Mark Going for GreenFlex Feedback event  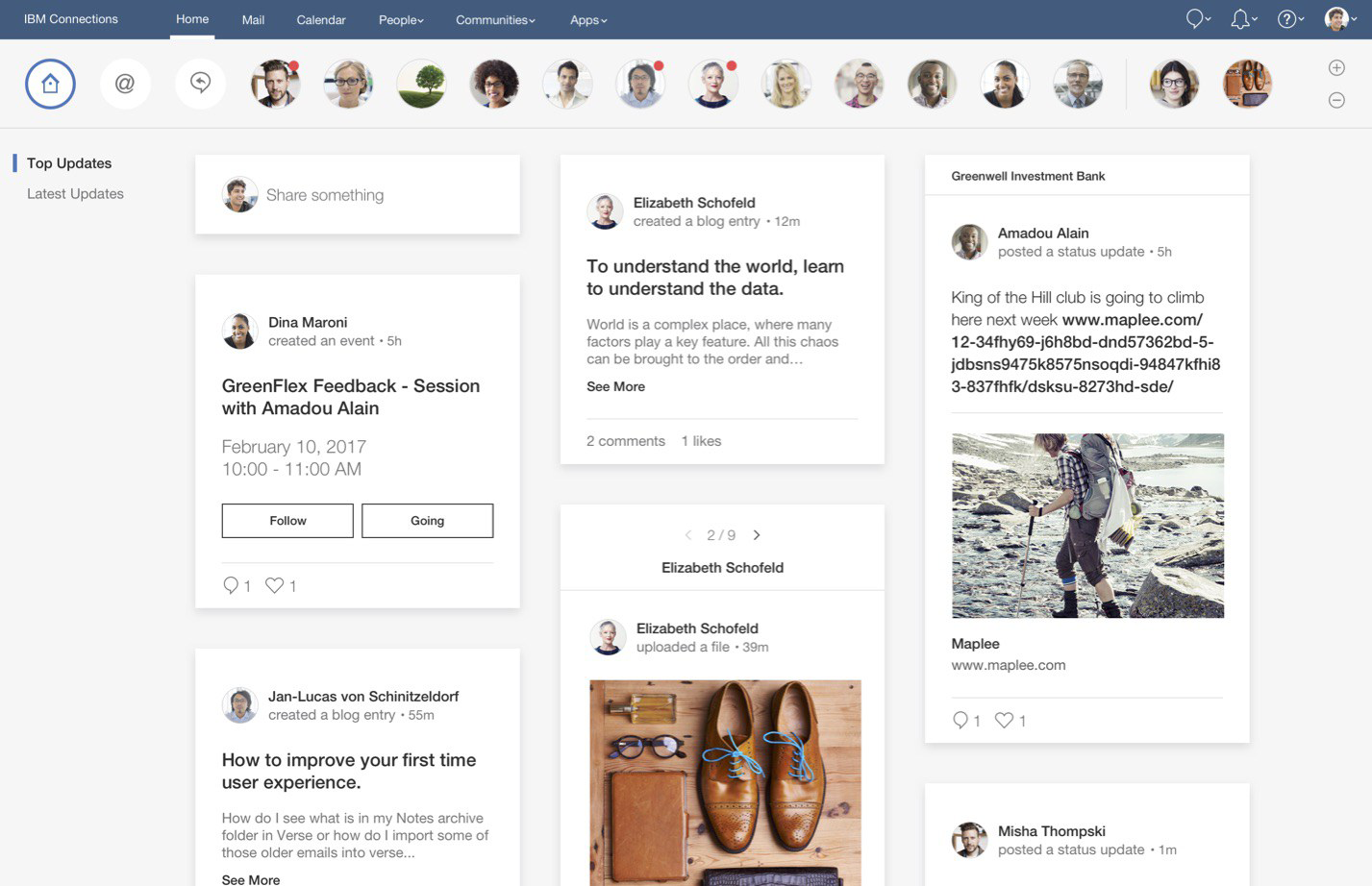427,521
